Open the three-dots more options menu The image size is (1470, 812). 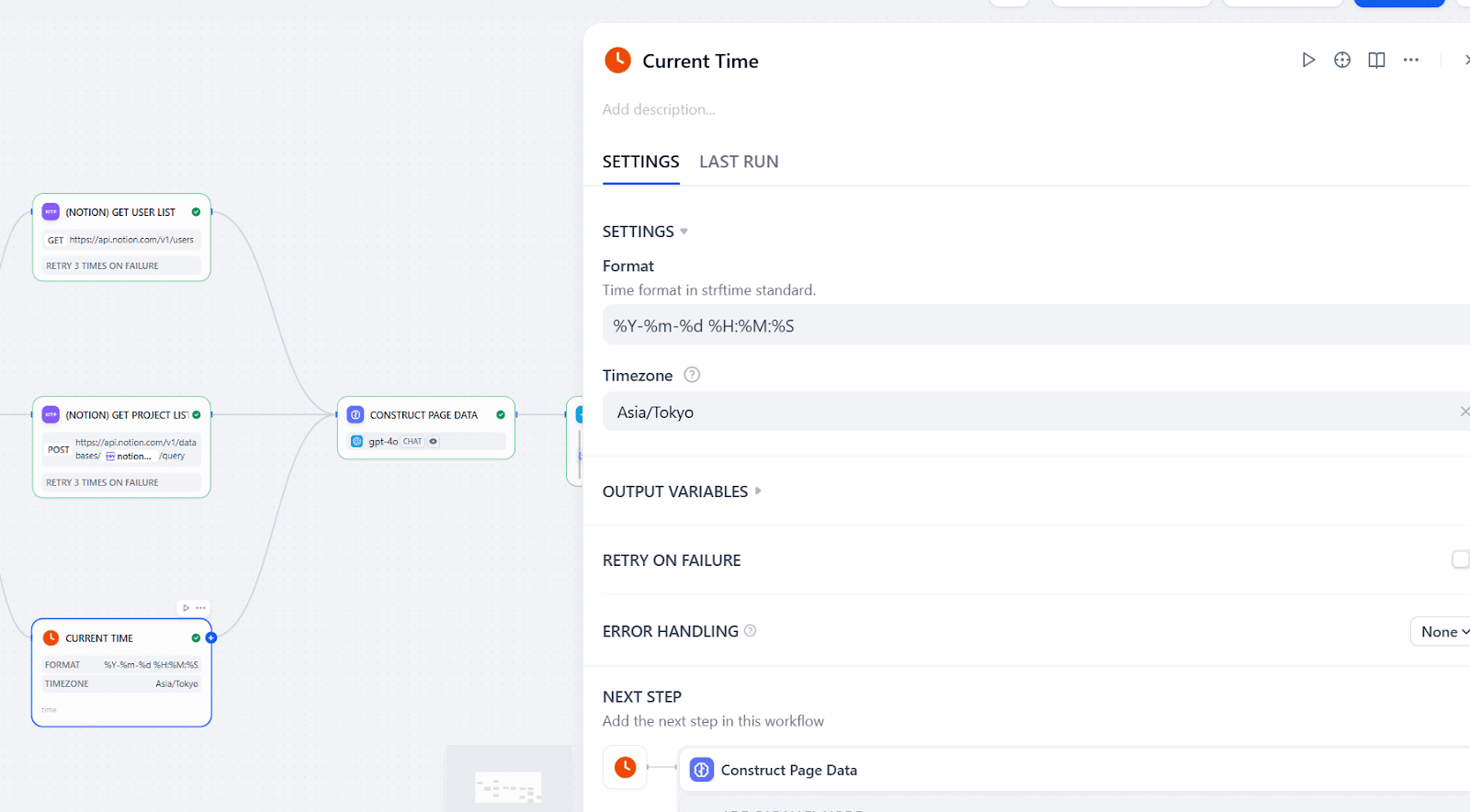tap(1411, 60)
